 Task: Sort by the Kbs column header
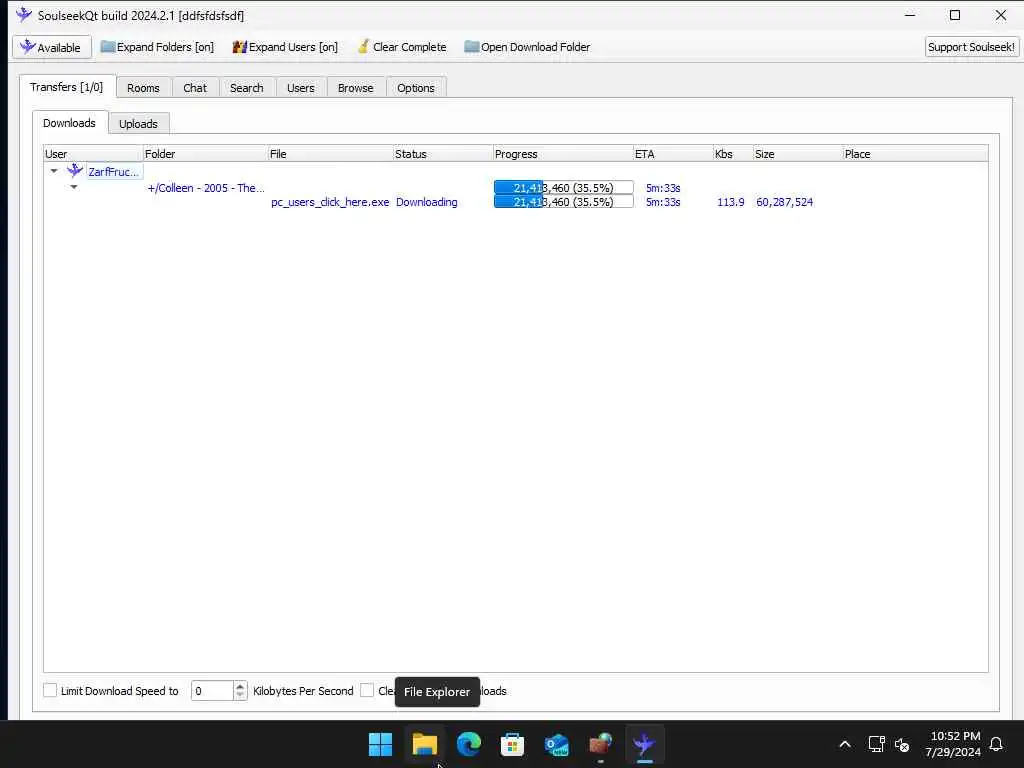coord(733,154)
